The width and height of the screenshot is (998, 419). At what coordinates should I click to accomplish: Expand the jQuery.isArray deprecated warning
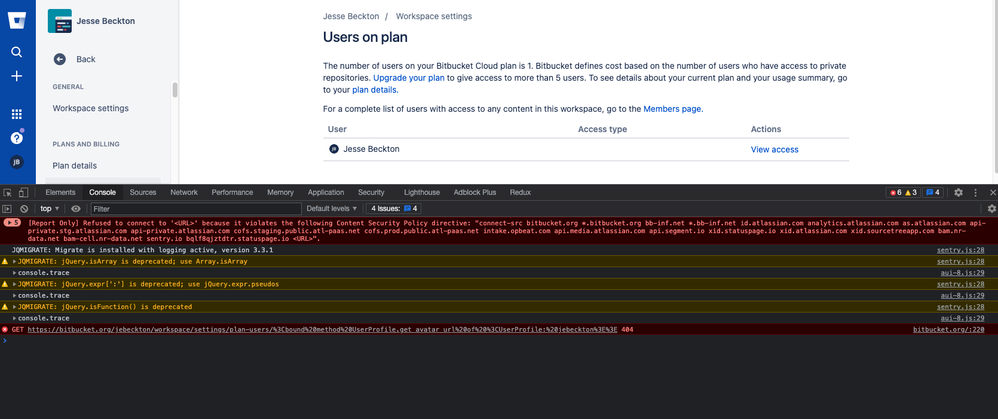15,261
